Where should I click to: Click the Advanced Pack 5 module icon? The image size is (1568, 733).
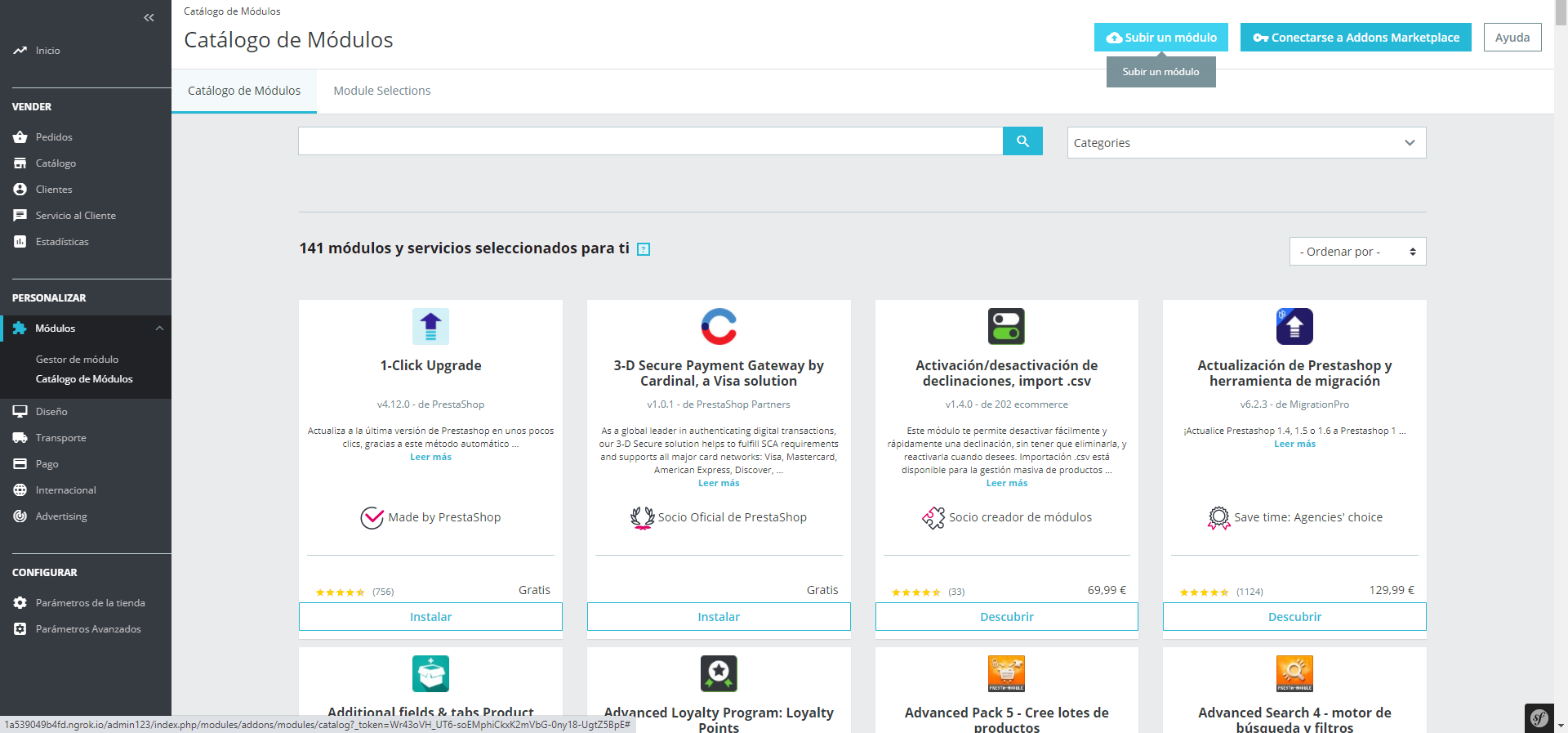pyautogui.click(x=1006, y=673)
